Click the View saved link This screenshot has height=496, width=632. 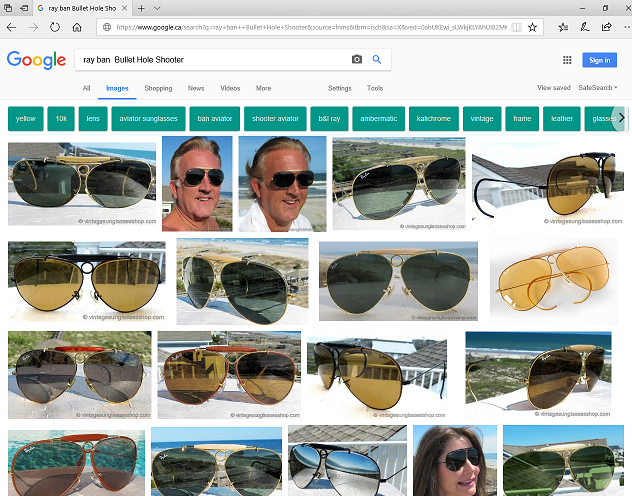pos(553,87)
